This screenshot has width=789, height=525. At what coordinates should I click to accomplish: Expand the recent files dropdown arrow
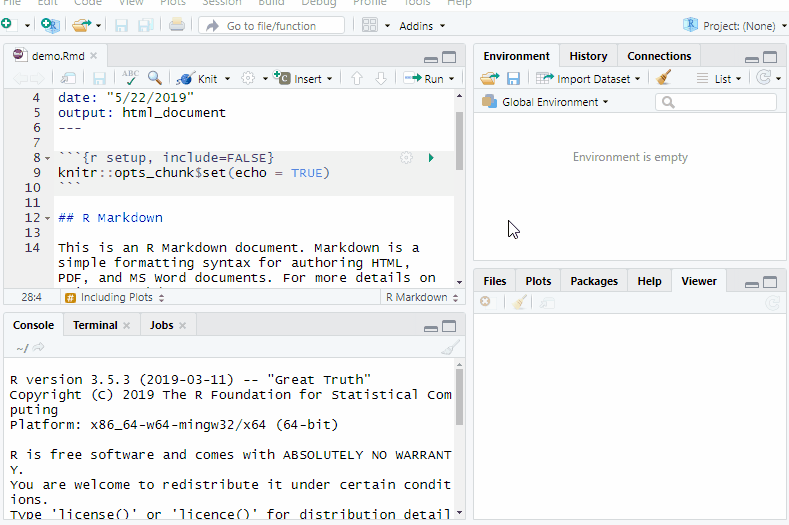point(98,25)
